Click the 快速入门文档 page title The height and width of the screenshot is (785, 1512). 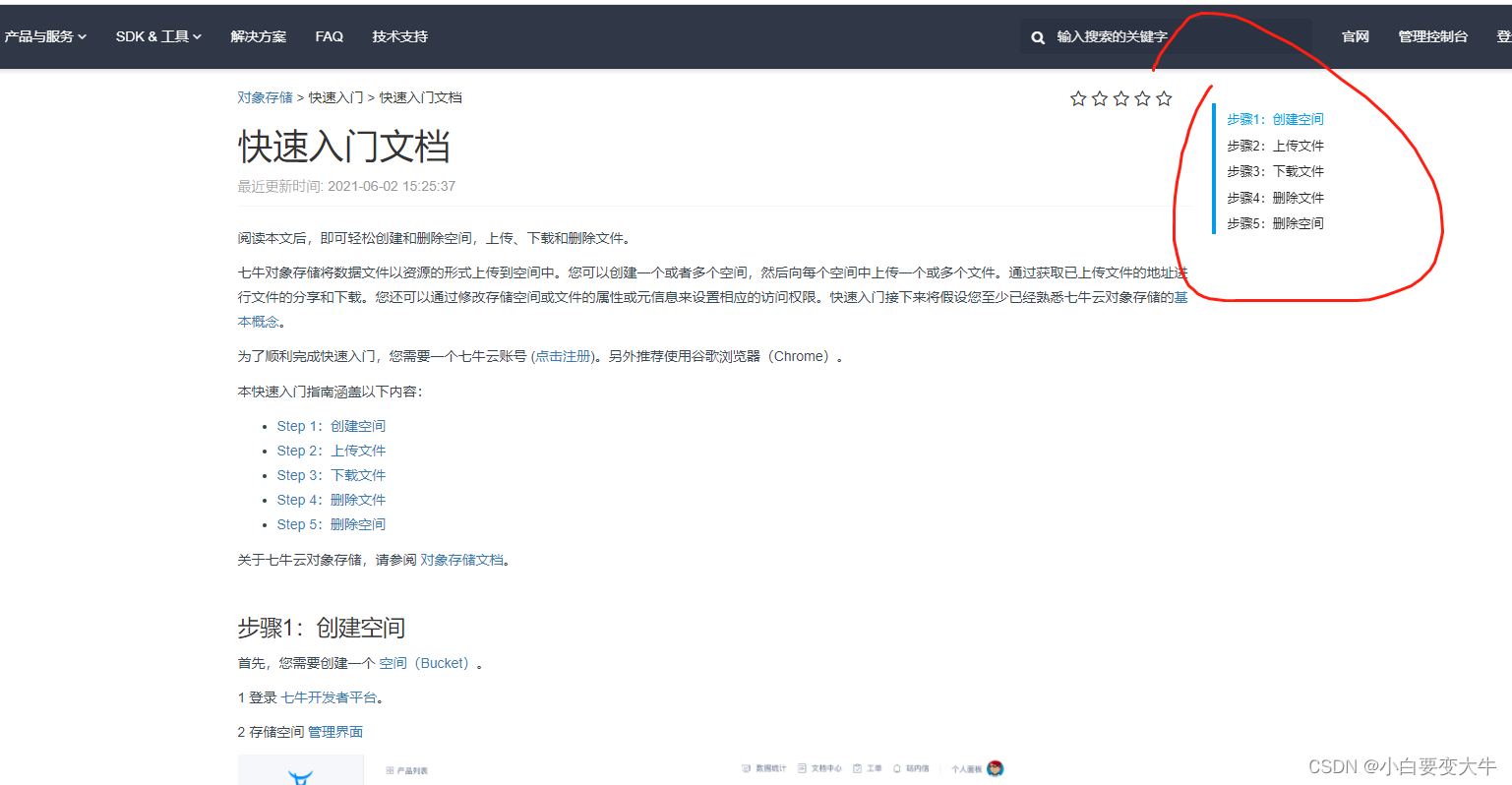pyautogui.click(x=343, y=147)
